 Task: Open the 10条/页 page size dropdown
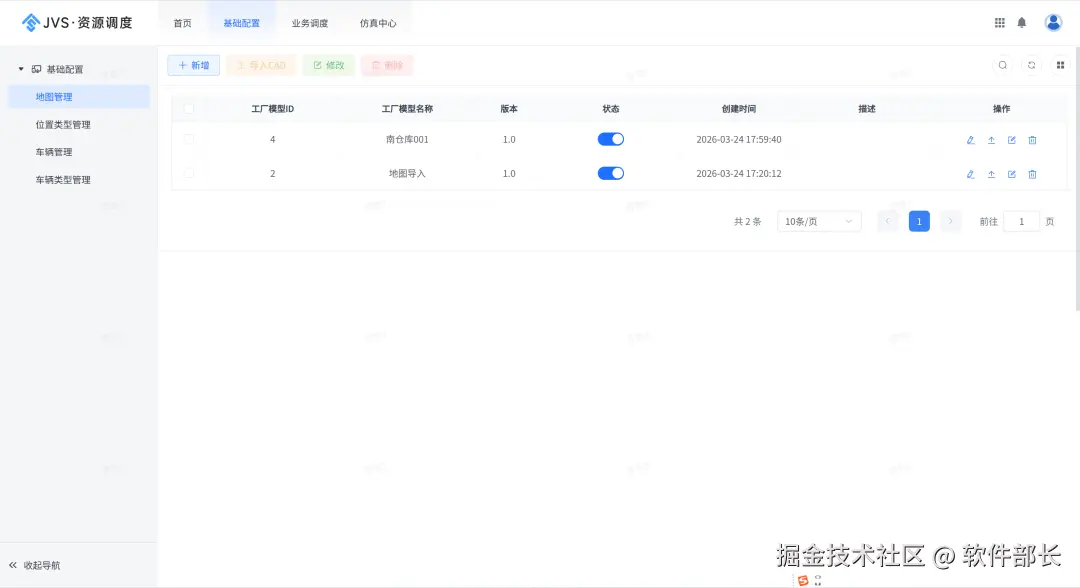pos(818,221)
